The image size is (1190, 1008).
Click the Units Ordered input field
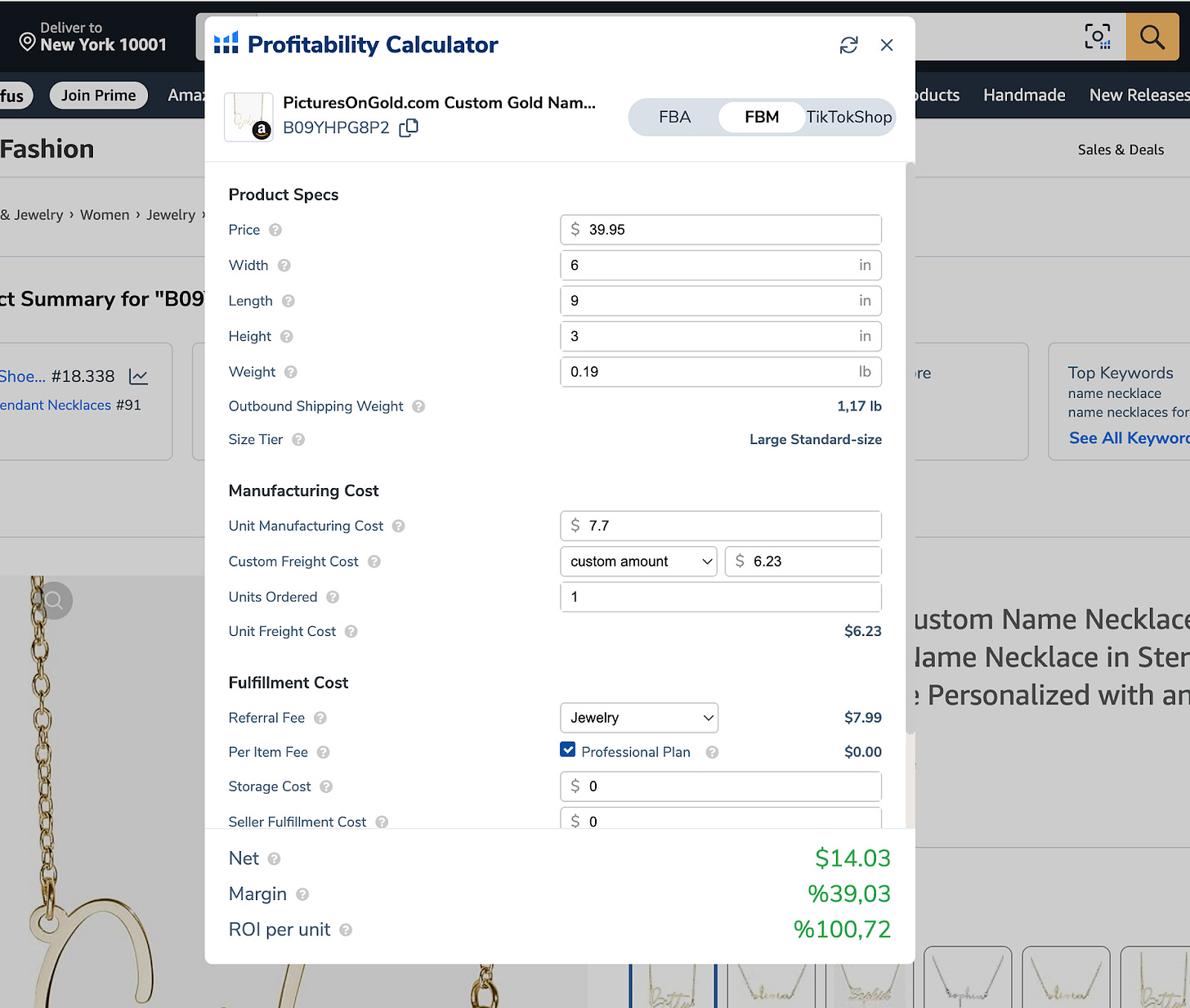721,597
